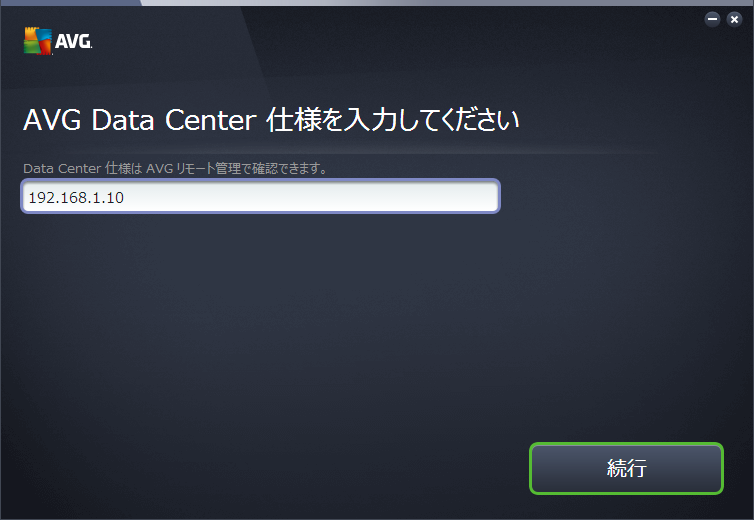Click the white AVG wordmark text
This screenshot has width=754, height=520.
[73, 41]
